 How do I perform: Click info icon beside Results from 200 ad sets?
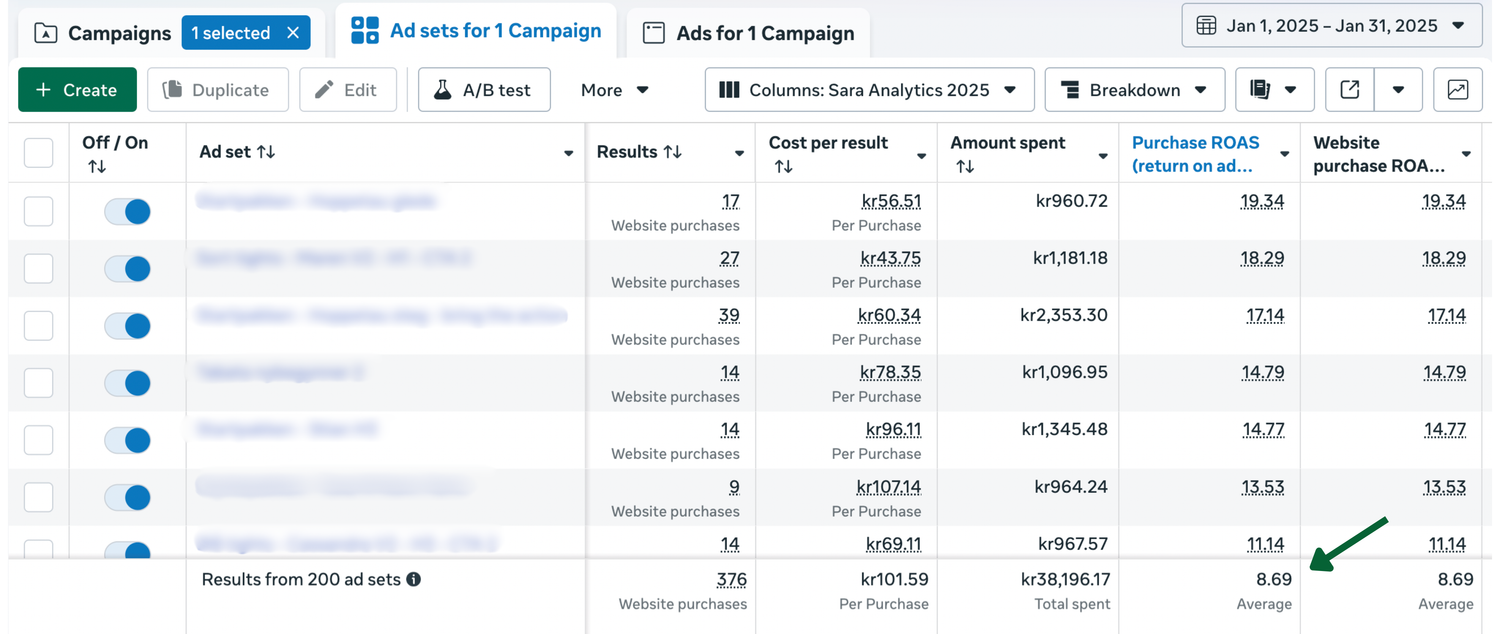[x=414, y=579]
